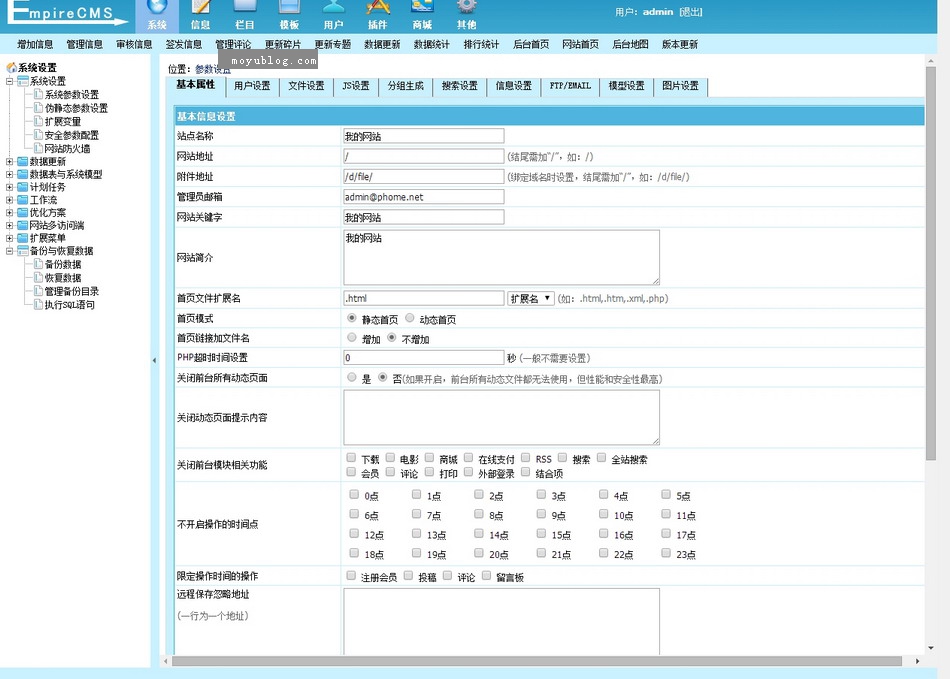This screenshot has height=679, width=950.
Task: Open the FTP/EMAIL tab
Action: point(570,86)
